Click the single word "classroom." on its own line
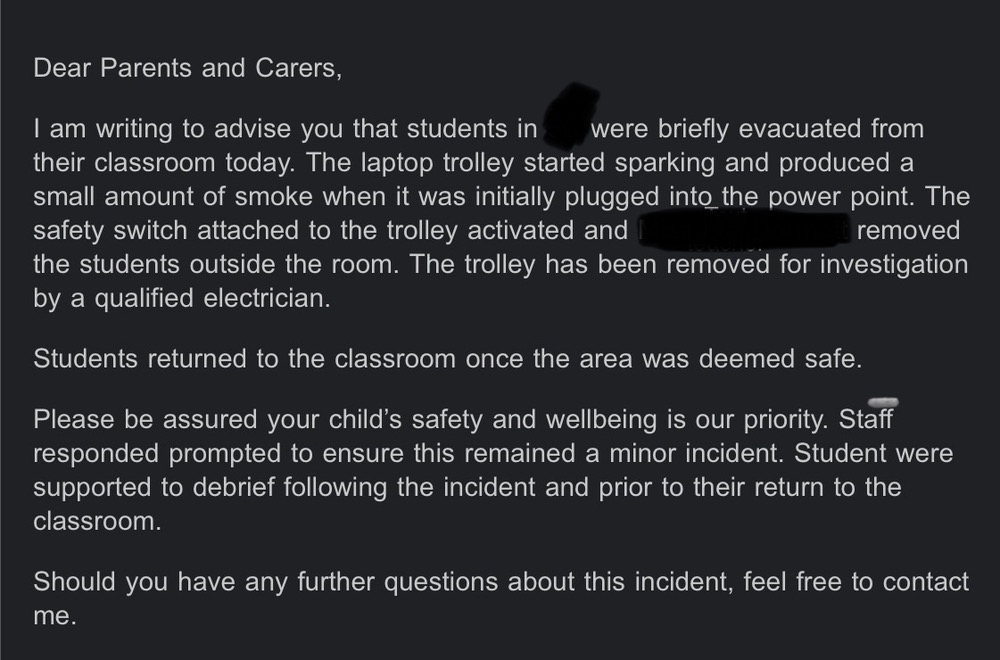This screenshot has width=1000, height=660. tap(98, 522)
